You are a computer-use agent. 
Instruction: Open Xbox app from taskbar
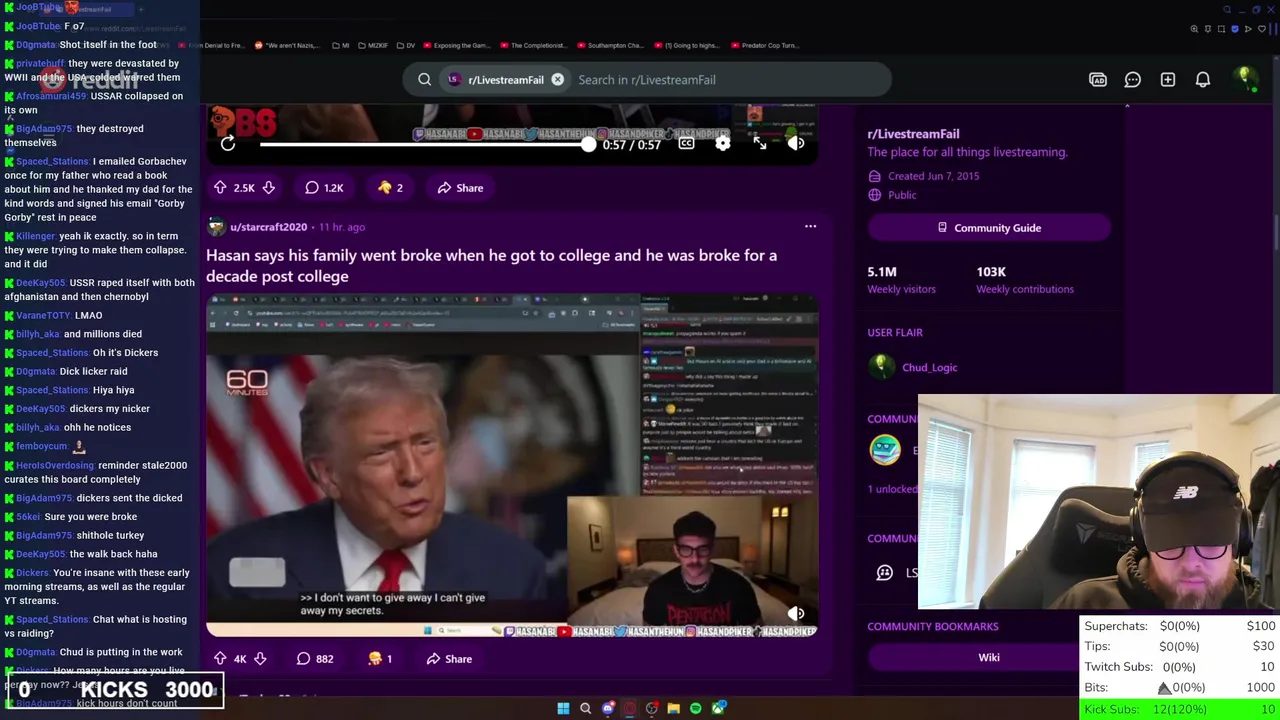pyautogui.click(x=718, y=709)
